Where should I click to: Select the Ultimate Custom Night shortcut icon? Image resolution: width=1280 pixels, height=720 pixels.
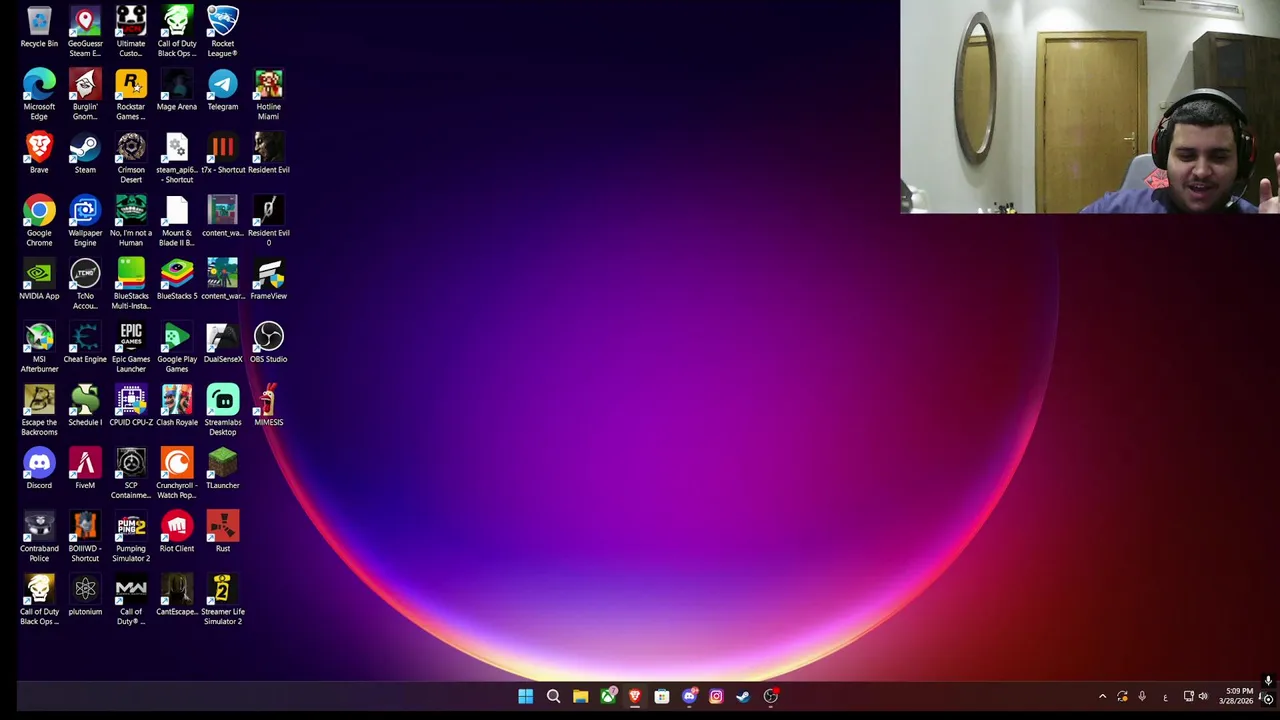point(131,31)
